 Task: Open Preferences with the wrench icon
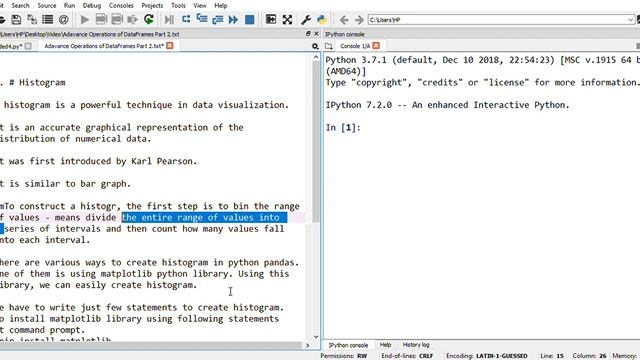(x=306, y=19)
